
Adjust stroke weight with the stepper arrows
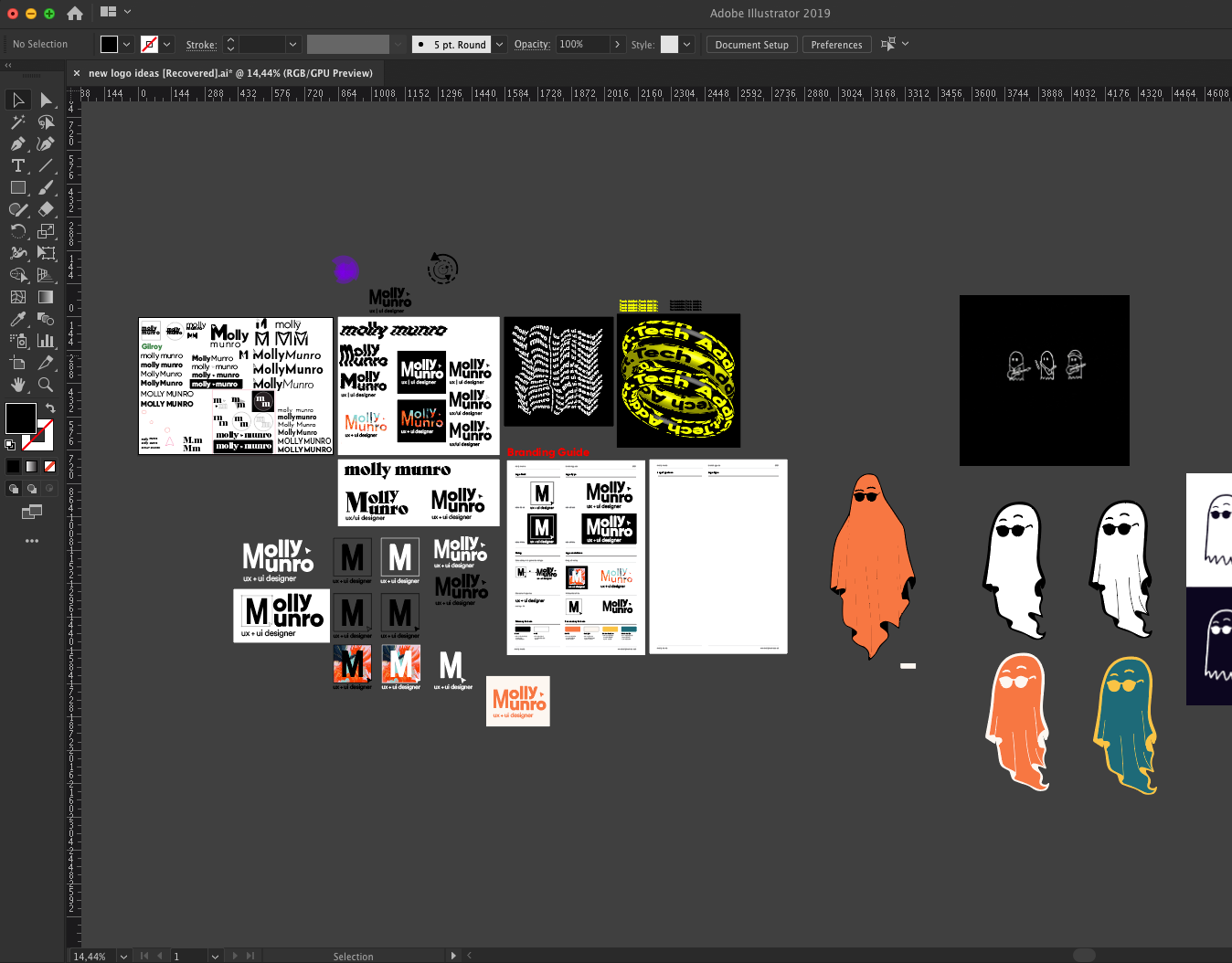(230, 44)
